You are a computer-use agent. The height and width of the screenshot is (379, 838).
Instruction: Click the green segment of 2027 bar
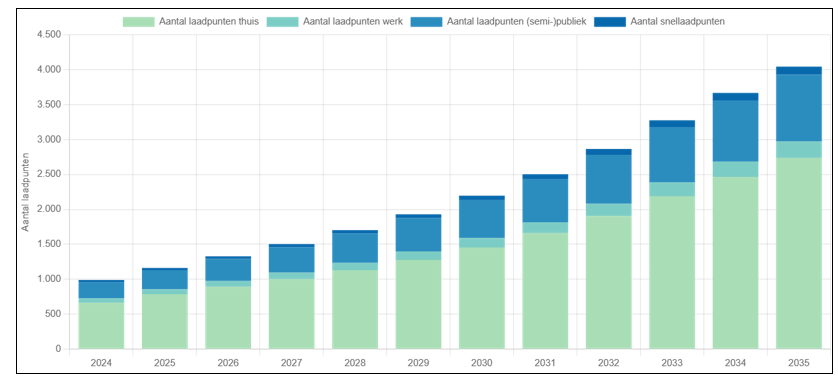click(x=292, y=314)
